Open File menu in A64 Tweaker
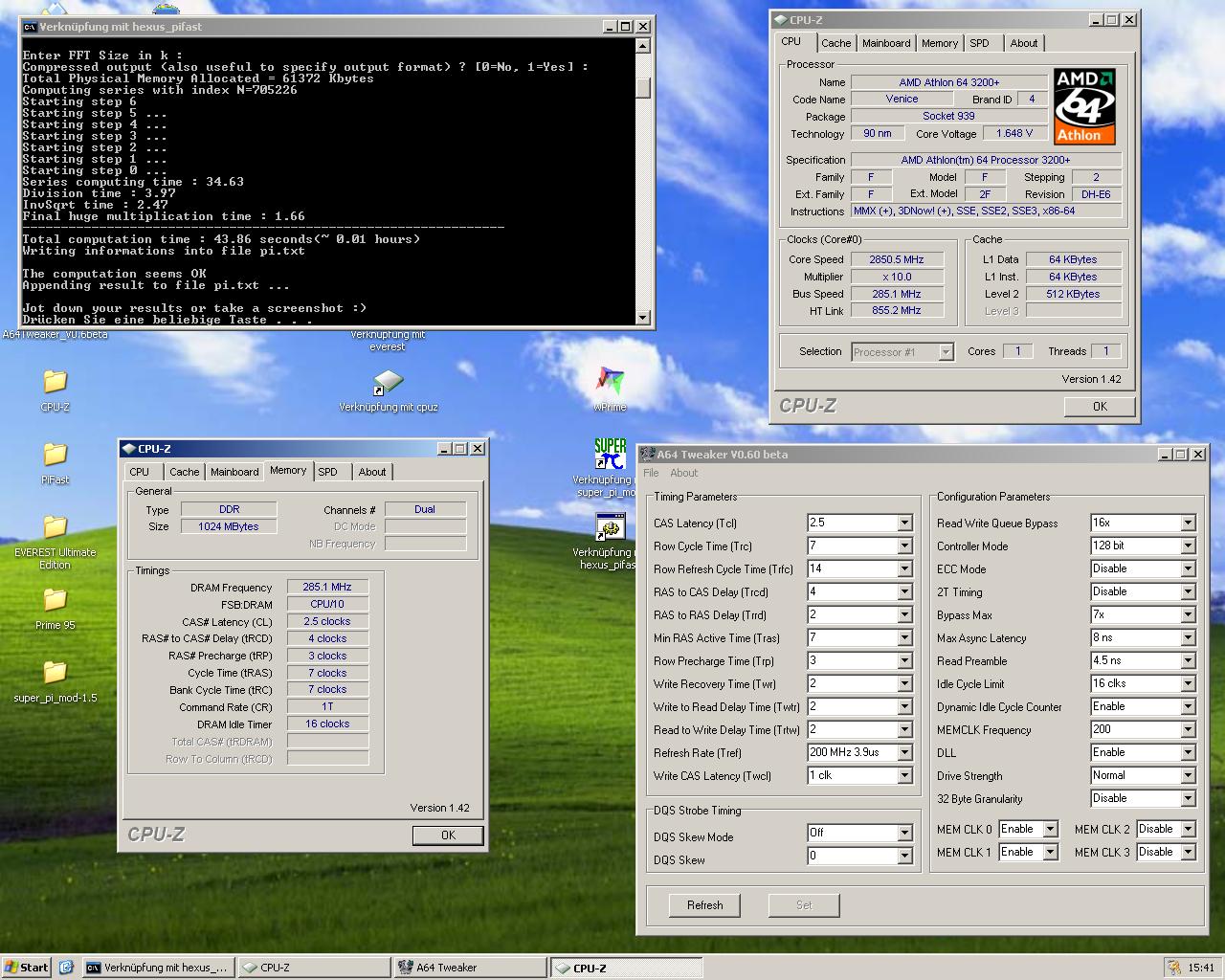1225x980 pixels. pyautogui.click(x=651, y=473)
